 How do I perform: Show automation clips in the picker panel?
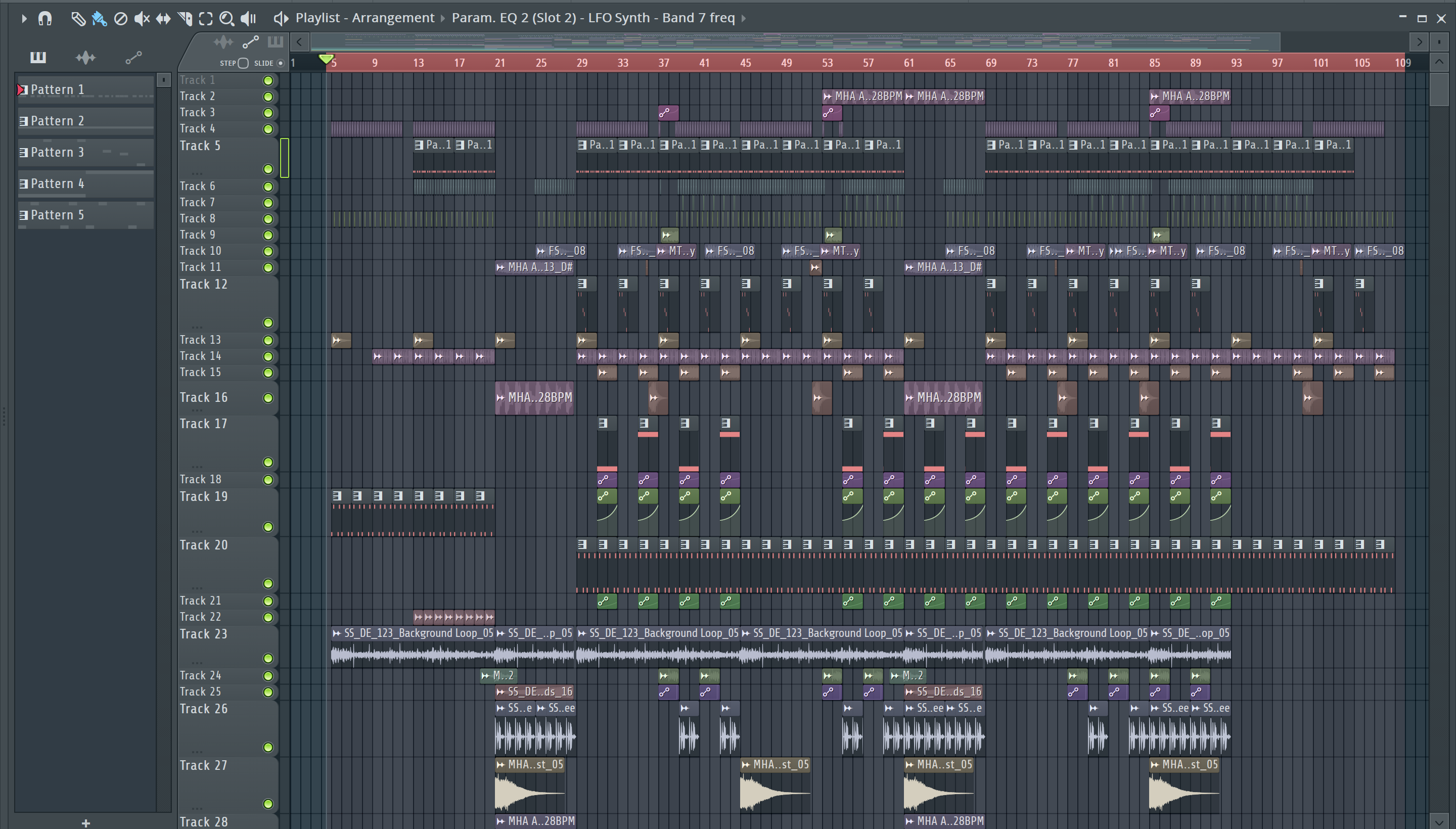tap(133, 57)
